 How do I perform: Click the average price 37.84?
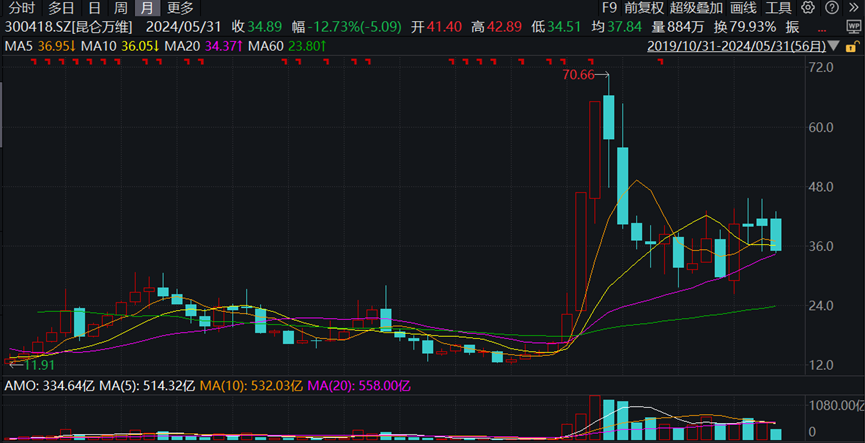(624, 27)
